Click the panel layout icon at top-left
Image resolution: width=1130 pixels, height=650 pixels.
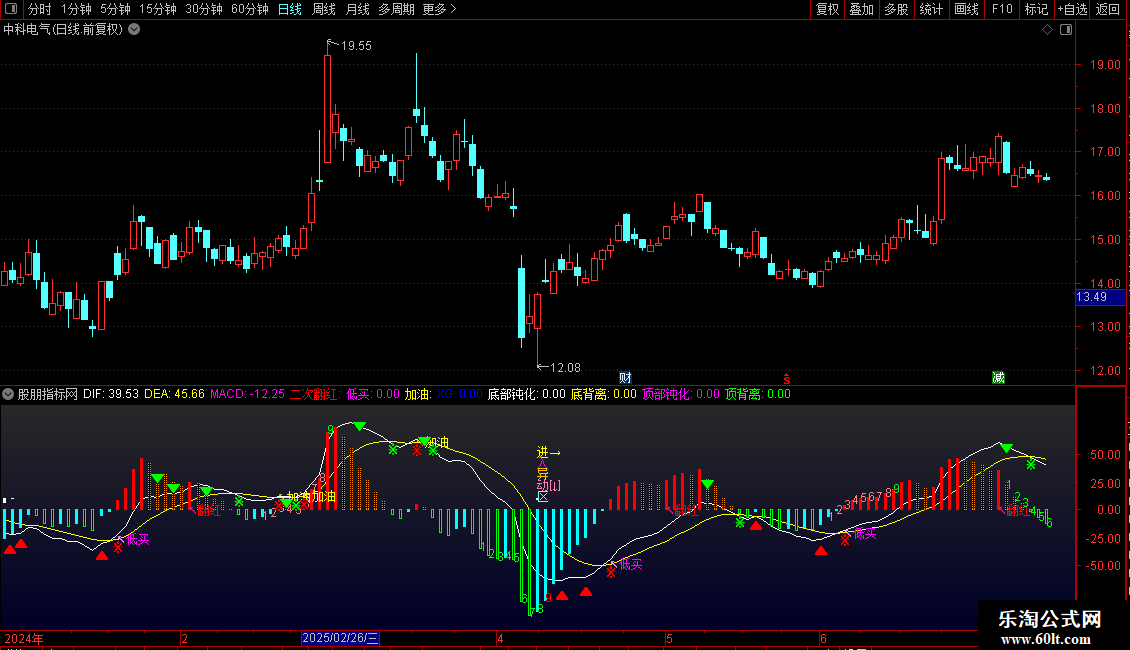(11, 9)
